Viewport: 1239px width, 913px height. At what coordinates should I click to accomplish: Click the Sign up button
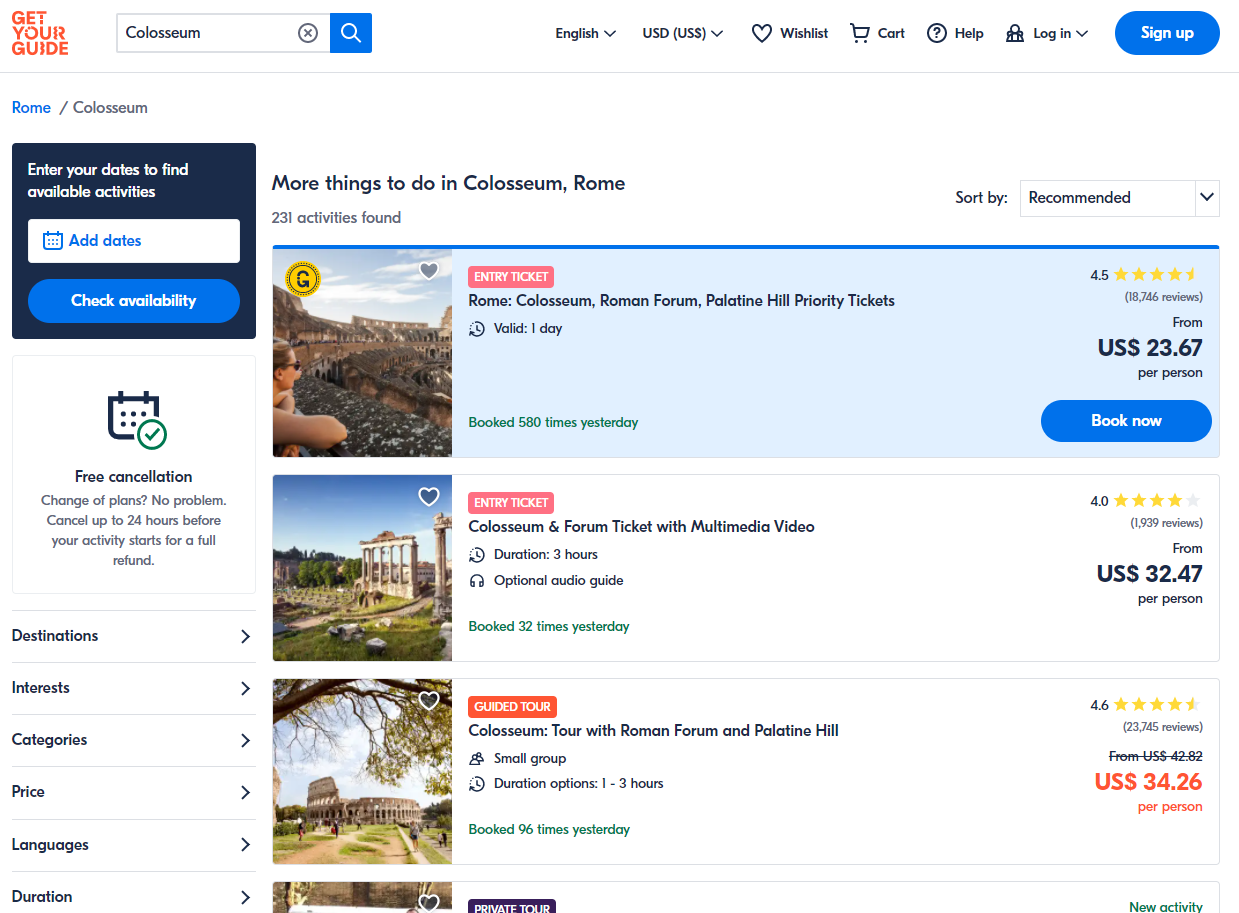[1167, 33]
